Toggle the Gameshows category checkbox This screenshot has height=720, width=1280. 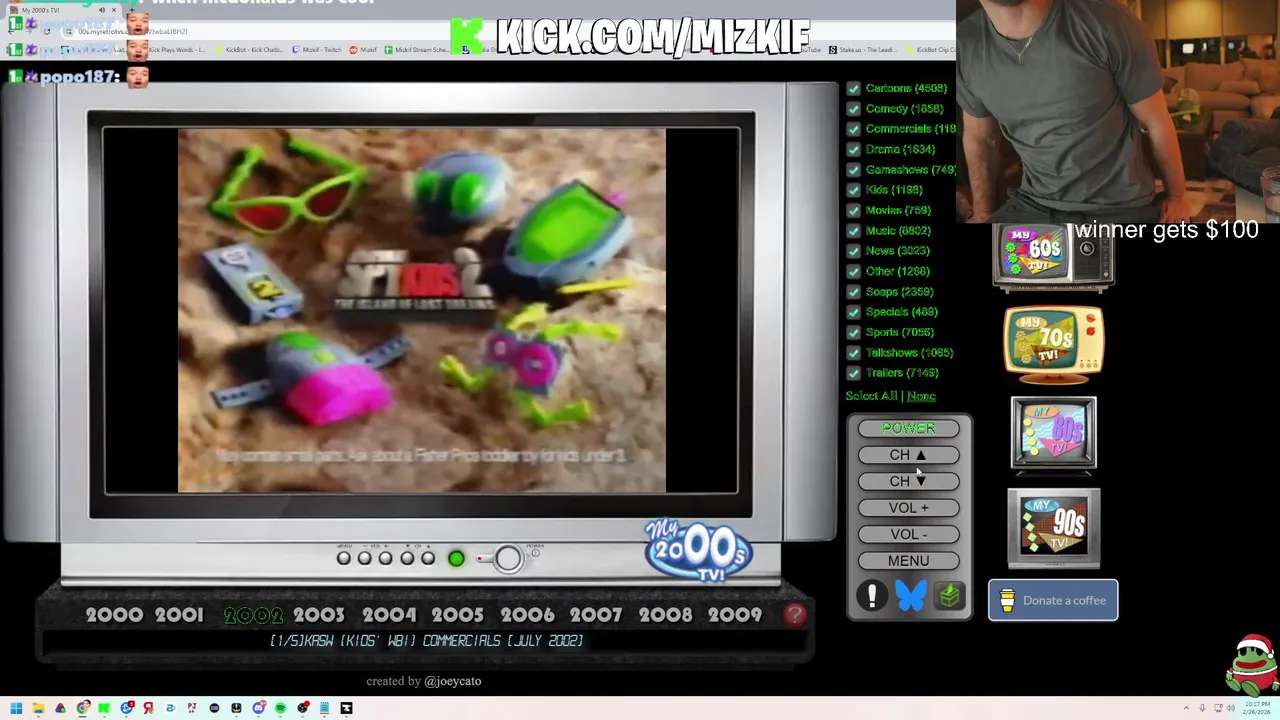853,169
